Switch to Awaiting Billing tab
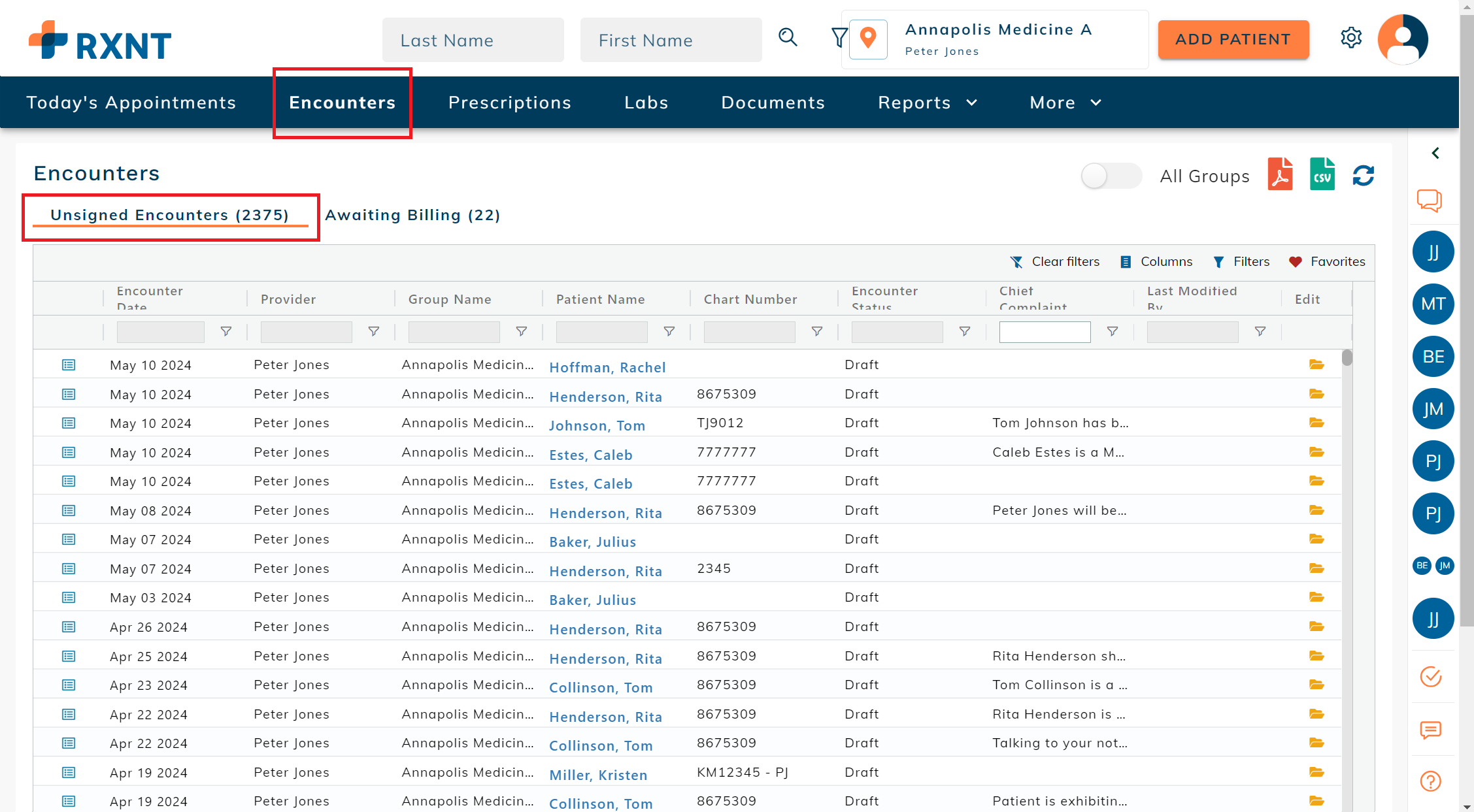 point(412,215)
